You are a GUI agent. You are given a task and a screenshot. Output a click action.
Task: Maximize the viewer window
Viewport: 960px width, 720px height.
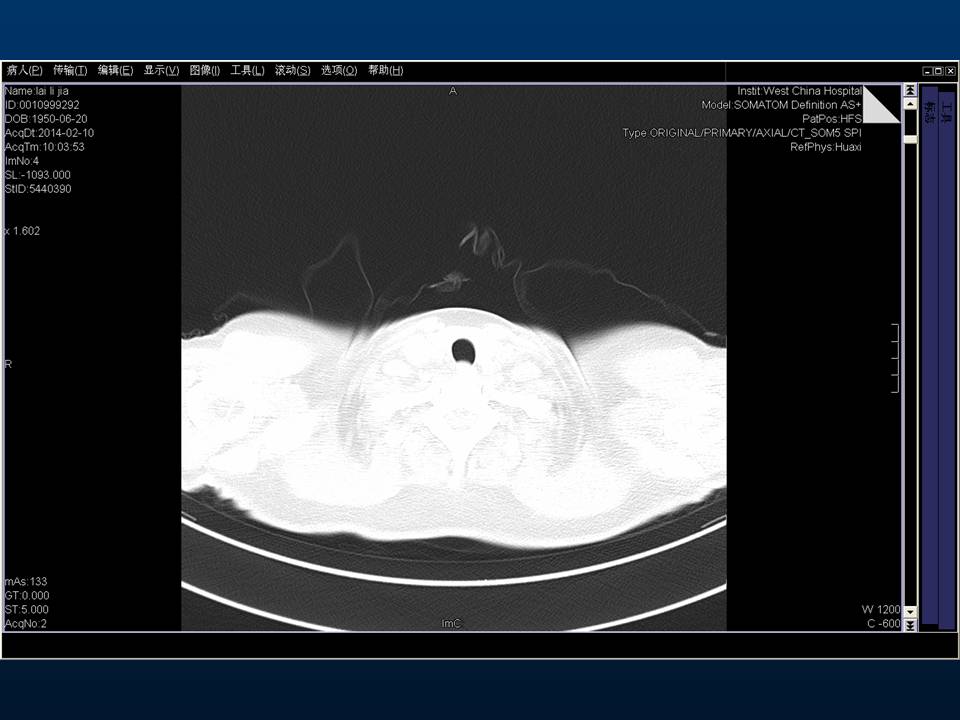(x=938, y=71)
